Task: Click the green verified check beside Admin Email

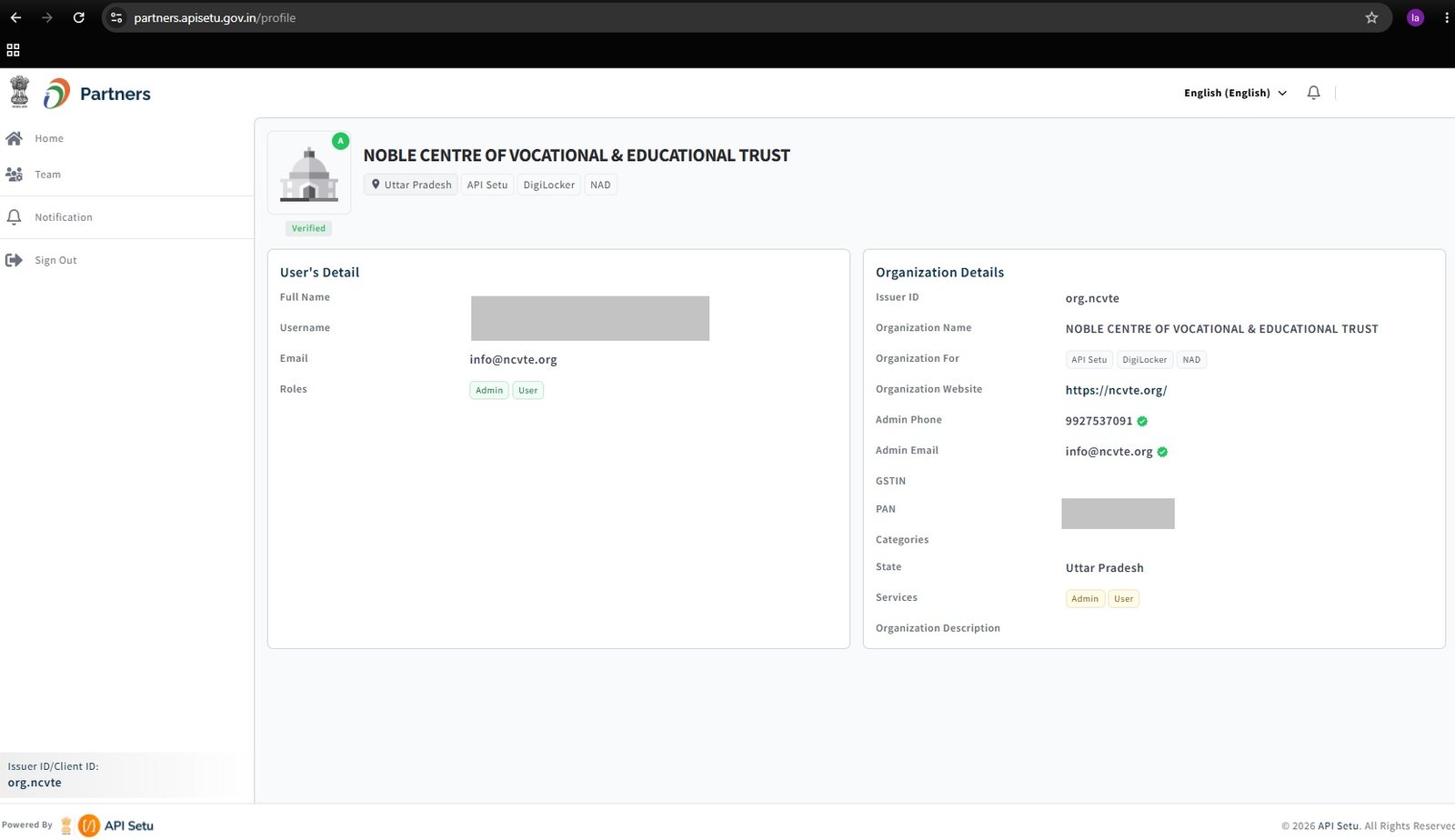Action: pos(1162,452)
